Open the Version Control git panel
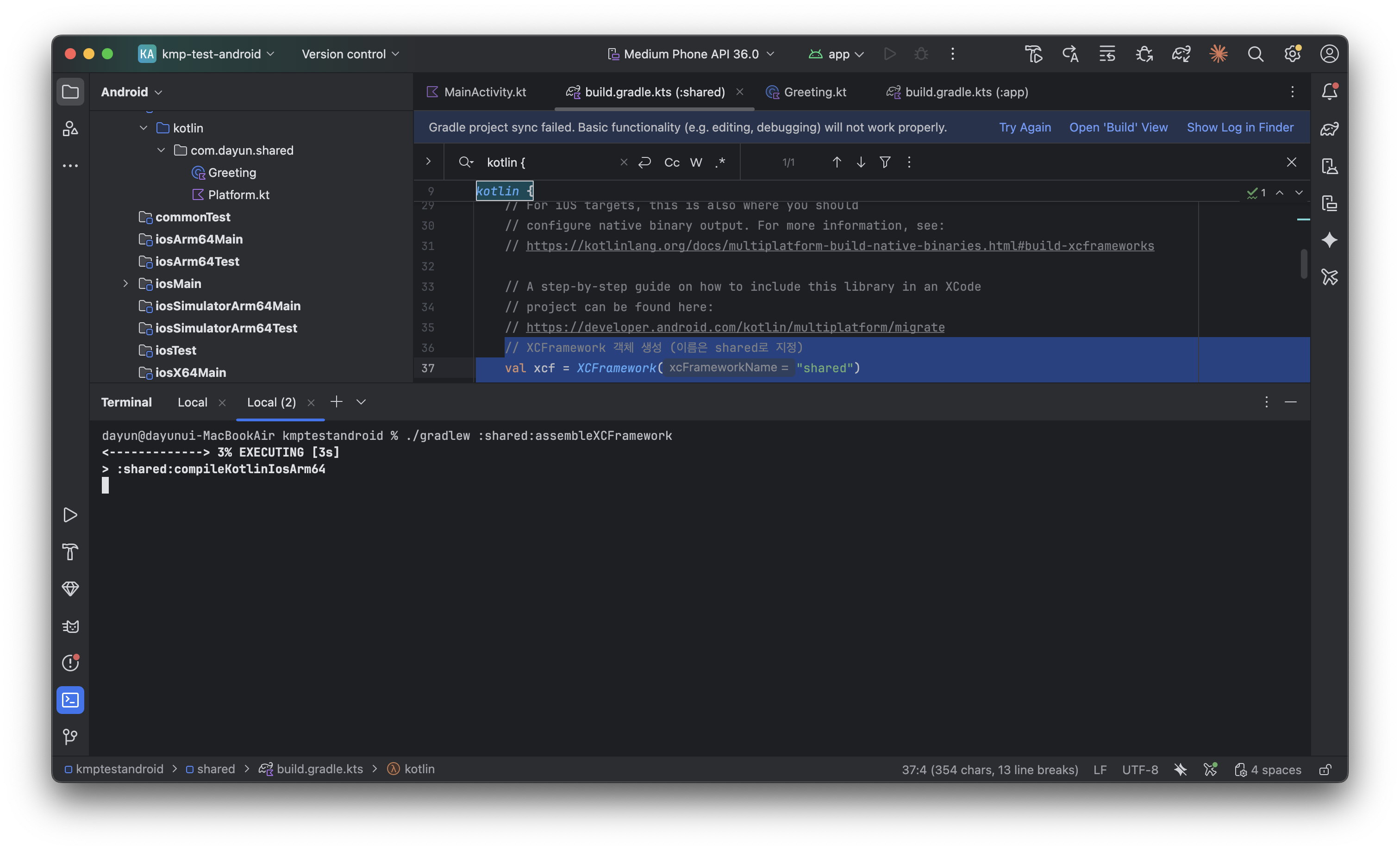The image size is (1400, 851). pos(70,737)
